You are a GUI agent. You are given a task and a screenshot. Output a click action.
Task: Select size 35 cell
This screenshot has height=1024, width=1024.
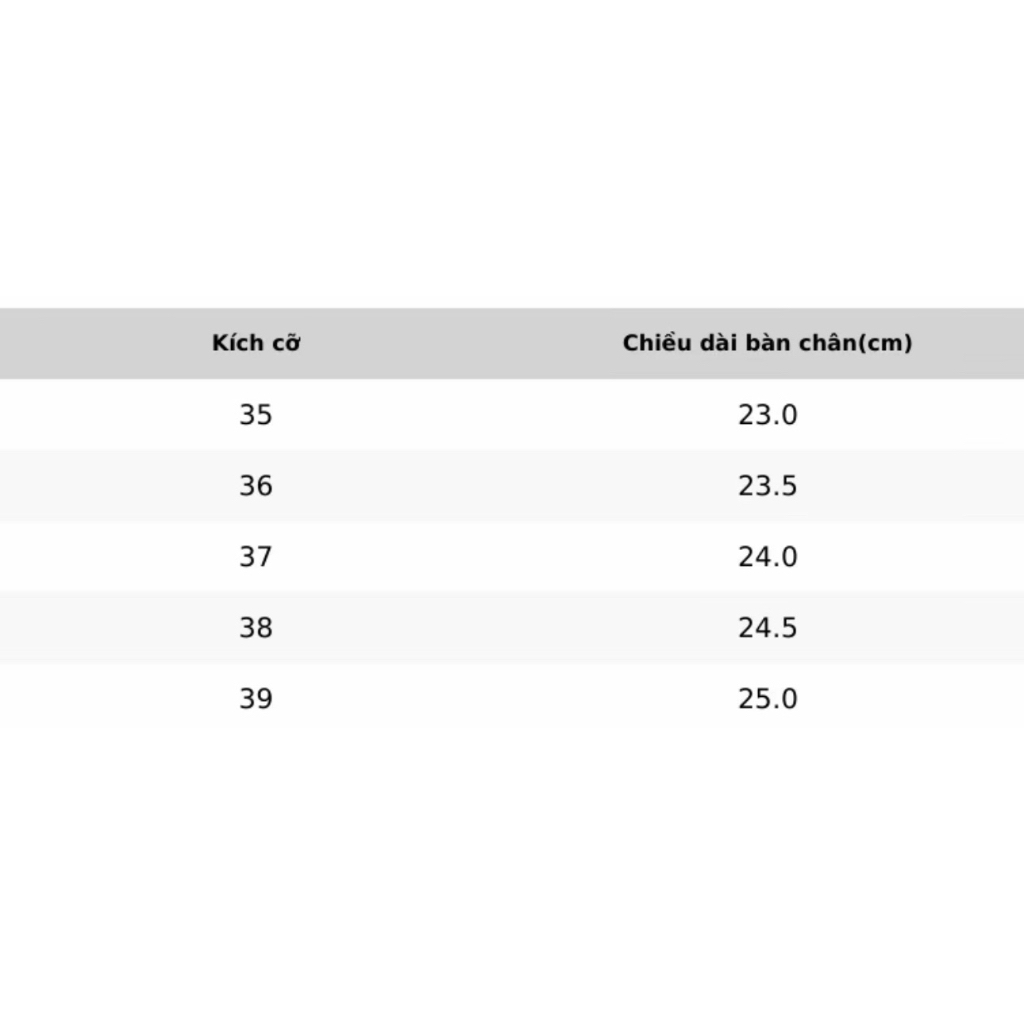tap(256, 414)
